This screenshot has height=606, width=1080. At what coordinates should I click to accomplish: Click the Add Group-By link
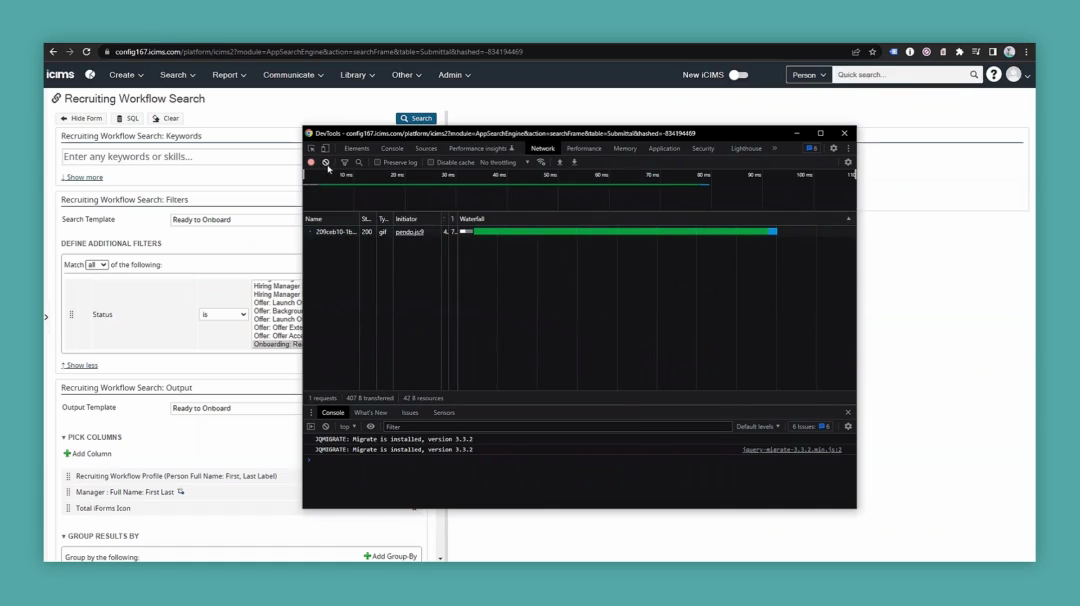[x=391, y=556]
